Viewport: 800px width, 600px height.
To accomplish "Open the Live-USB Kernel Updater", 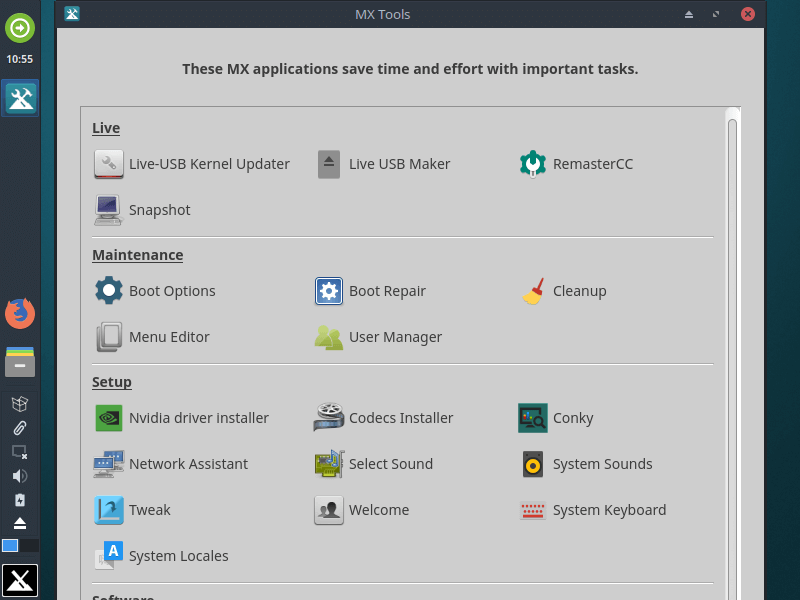I will 209,164.
